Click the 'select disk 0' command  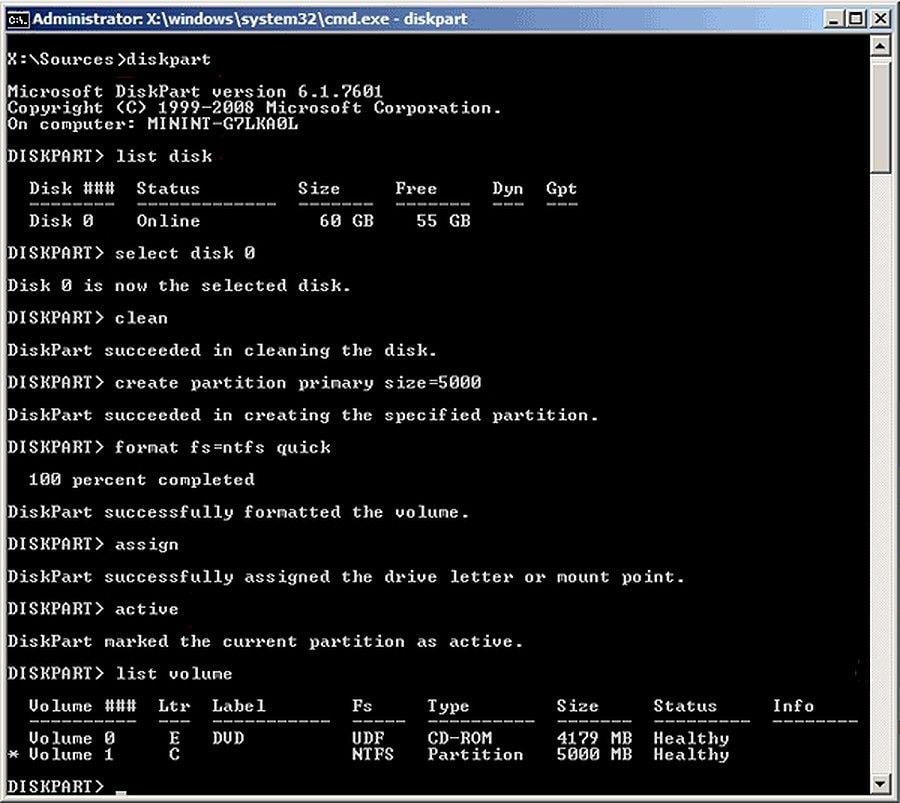point(185,253)
